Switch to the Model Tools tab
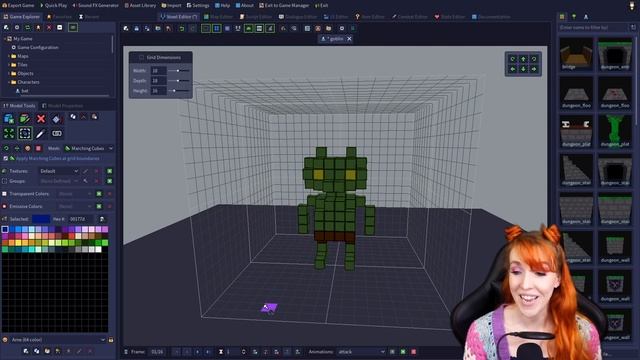Screen dimensions: 640x360 (x=19, y=106)
